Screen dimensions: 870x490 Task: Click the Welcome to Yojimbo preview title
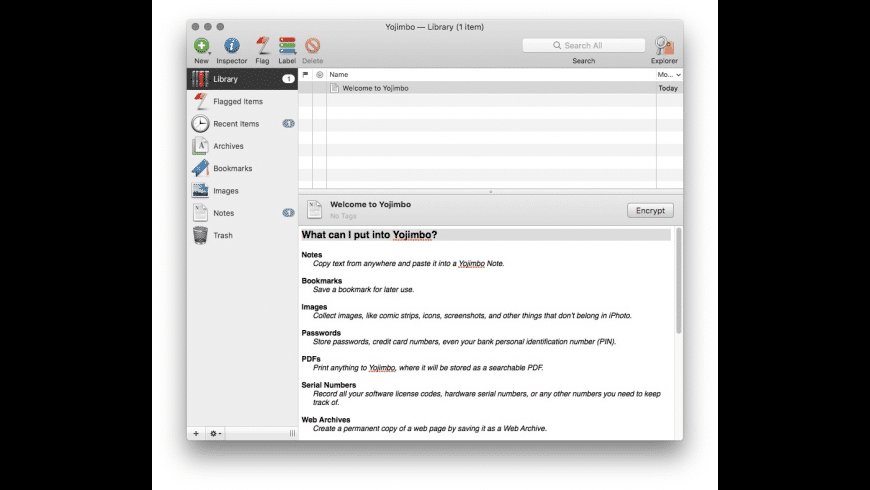[x=371, y=204]
